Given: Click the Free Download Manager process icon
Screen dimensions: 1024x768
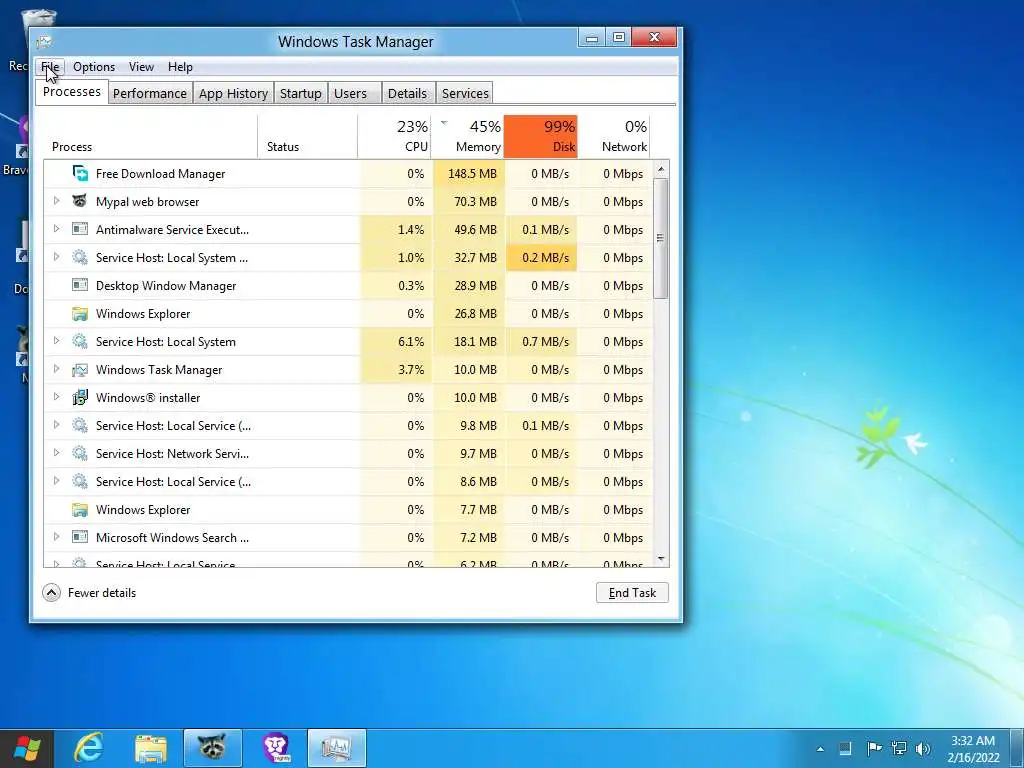Looking at the screenshot, I should [80, 174].
